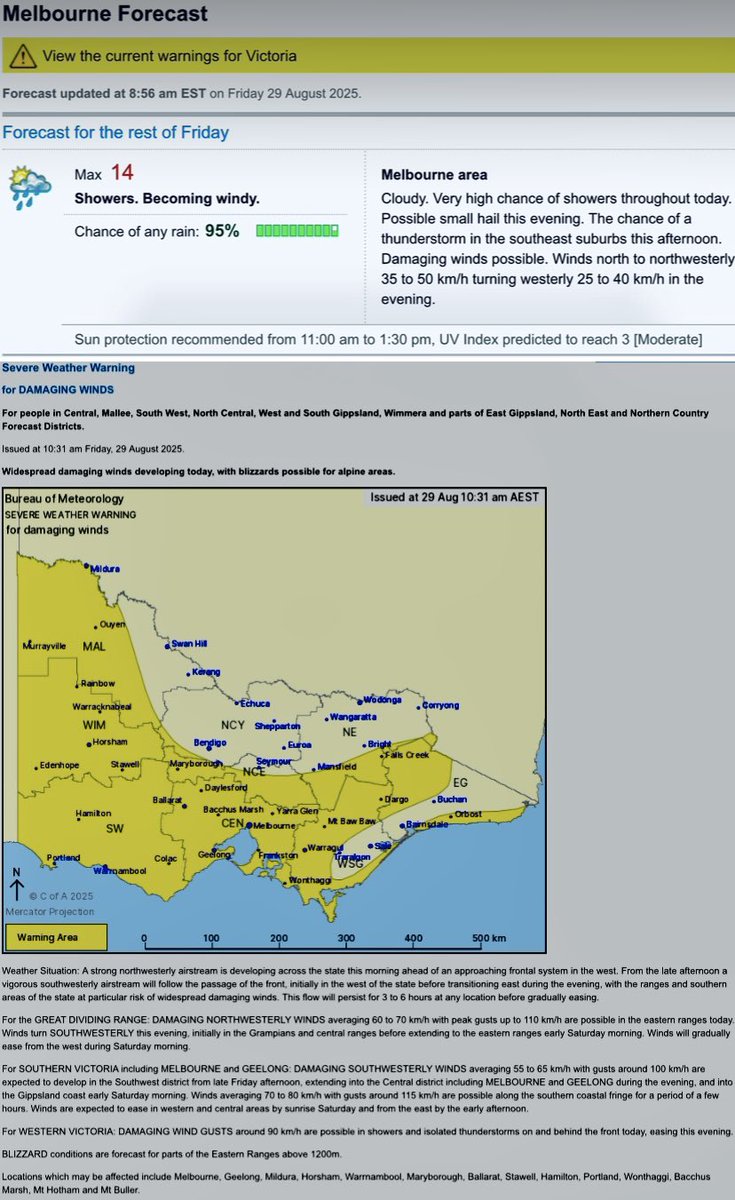Click Portland on the warning map
The height and width of the screenshot is (1200, 735).
pos(63,859)
